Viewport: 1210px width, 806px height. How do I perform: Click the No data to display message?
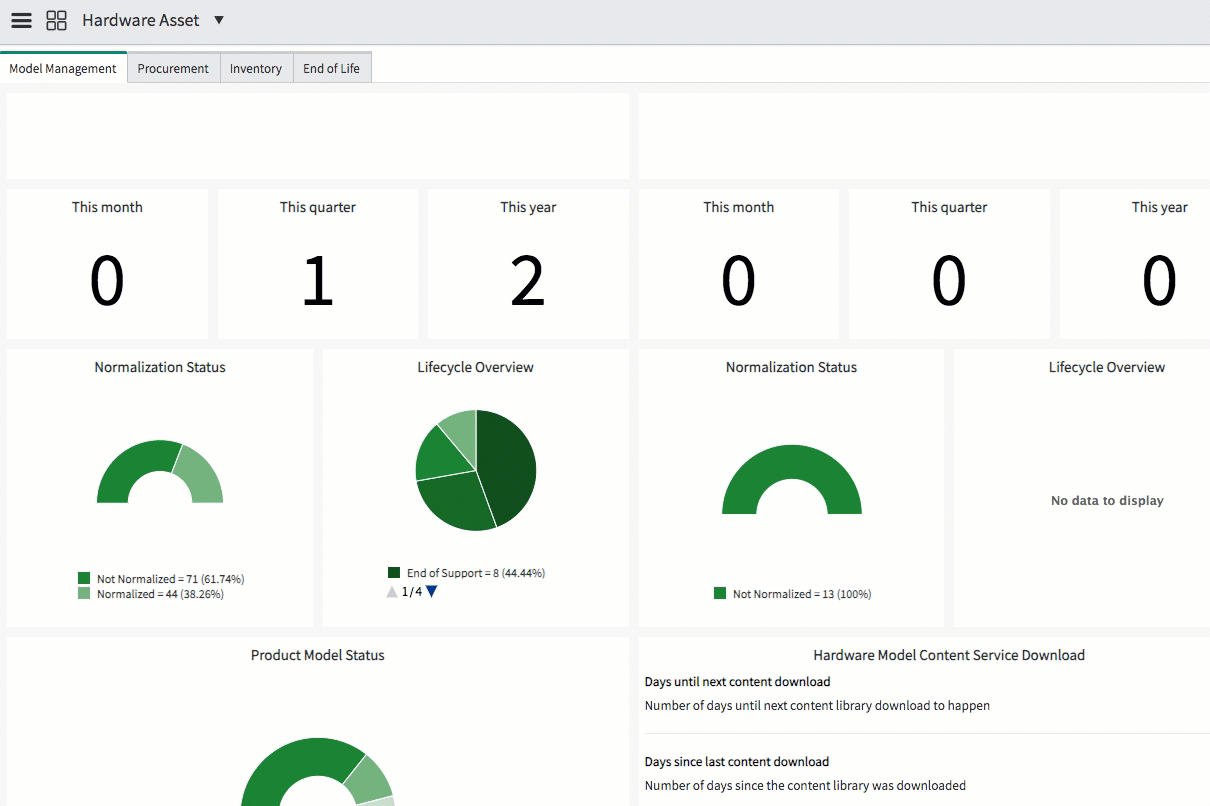coord(1107,501)
